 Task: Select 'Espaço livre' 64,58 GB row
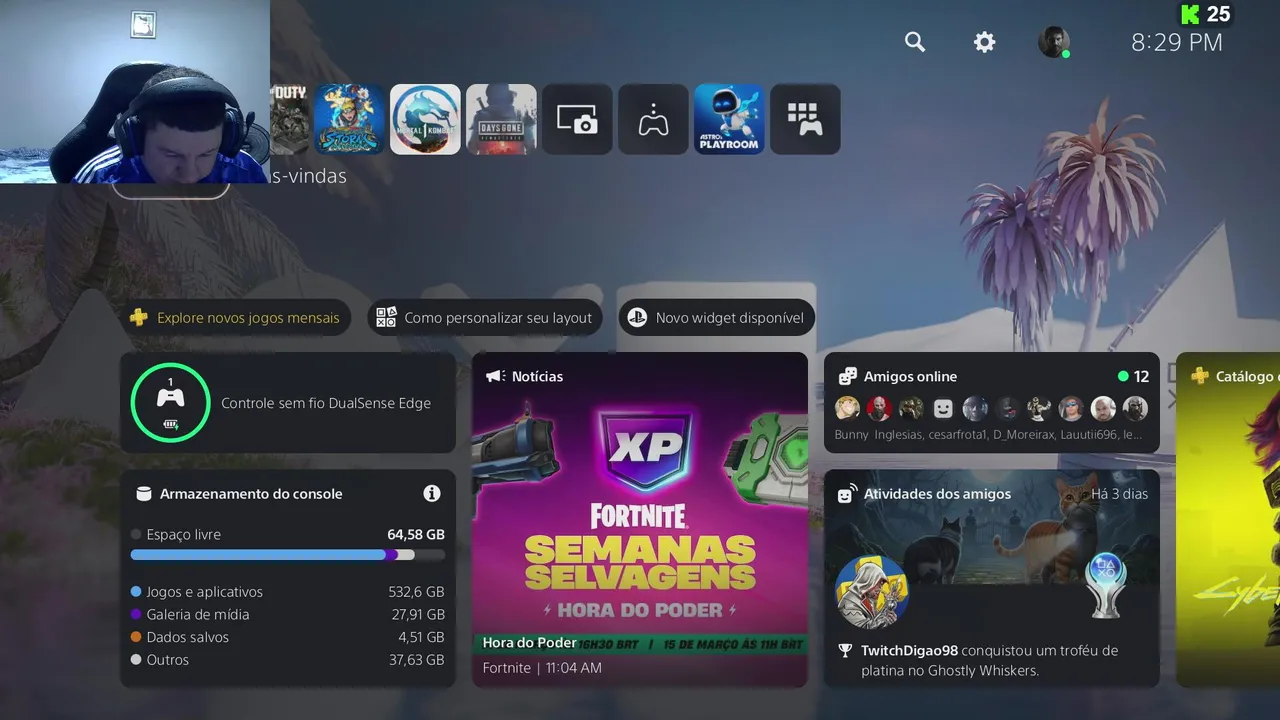point(288,535)
